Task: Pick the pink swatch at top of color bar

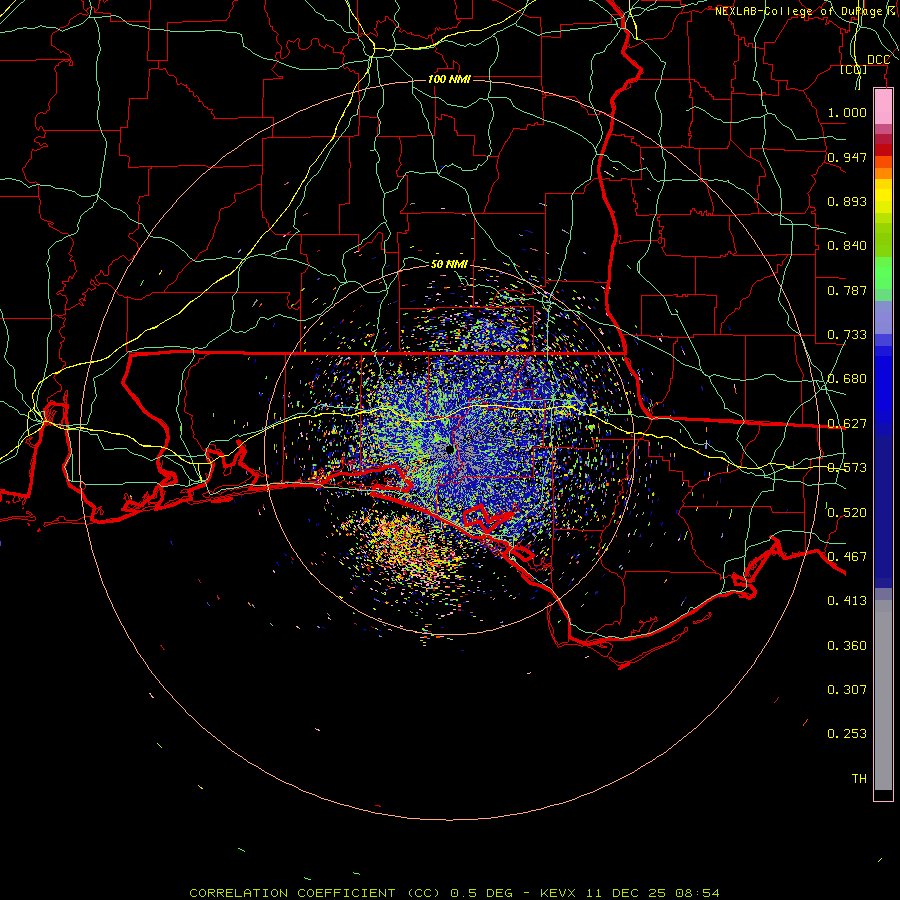Action: tap(883, 106)
